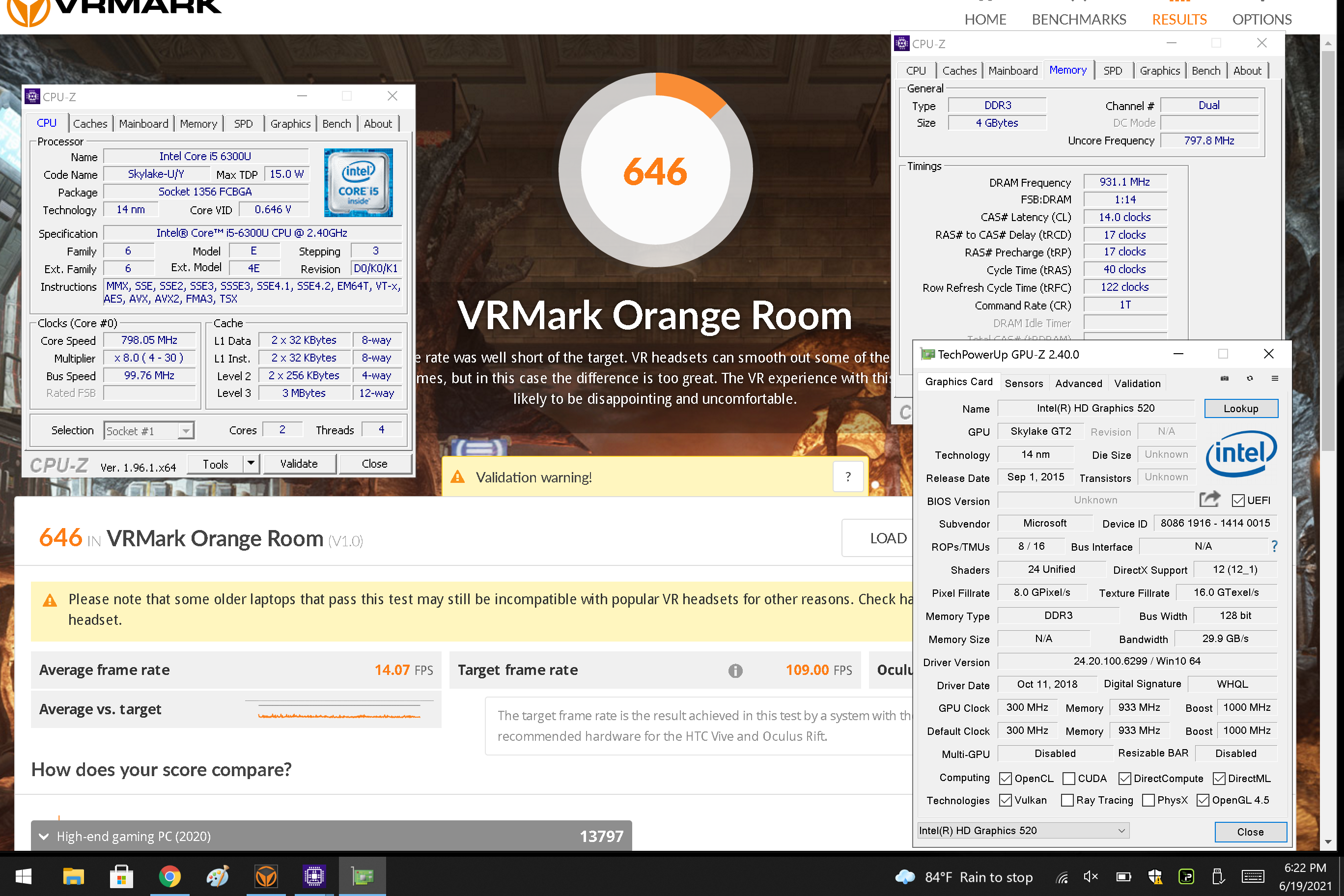Switch to GPU-Z via its taskbar icon
Viewport: 1344px width, 896px height.
tap(363, 876)
